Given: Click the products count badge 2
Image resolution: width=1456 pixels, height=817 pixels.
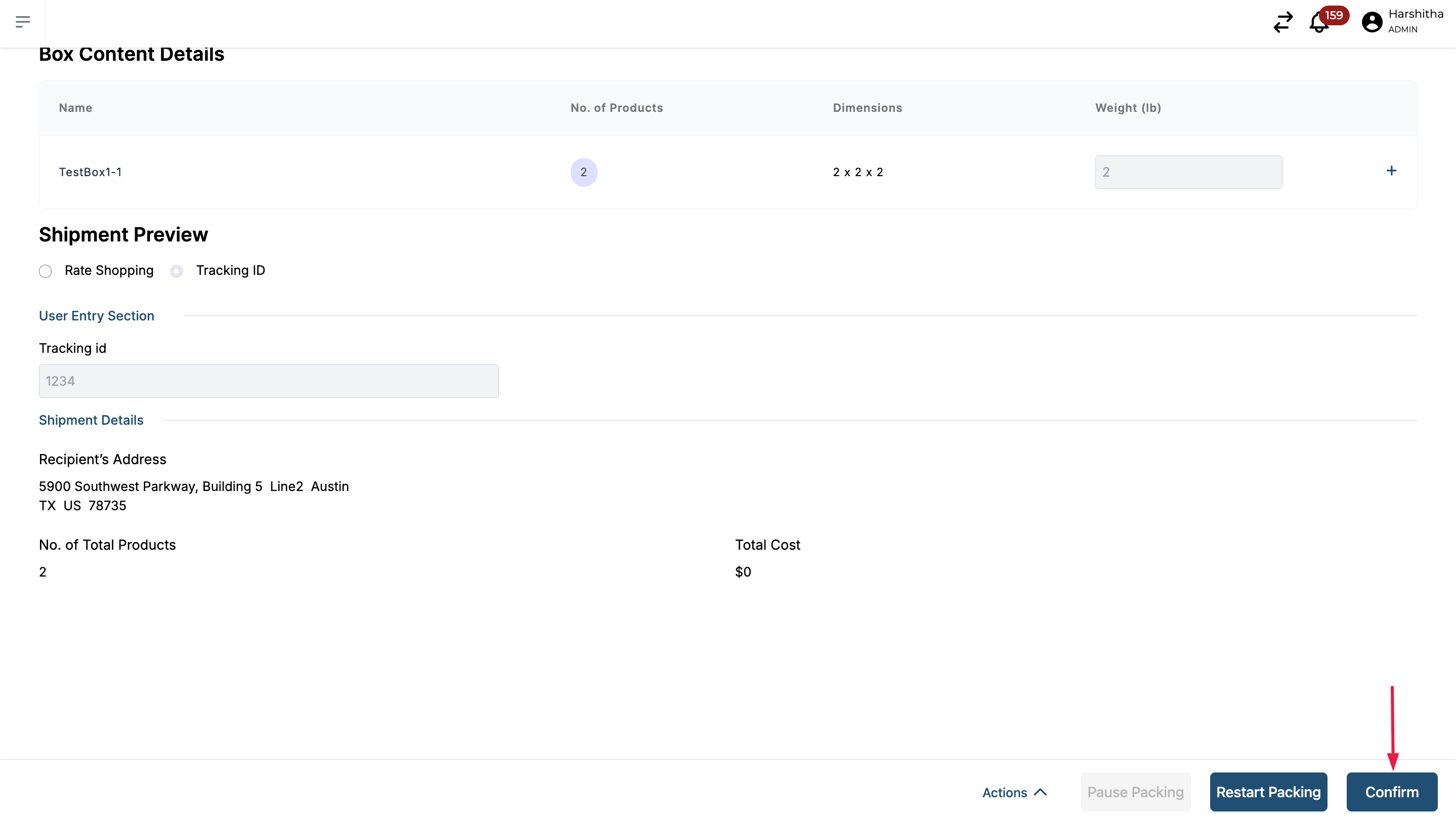Looking at the screenshot, I should point(583,173).
